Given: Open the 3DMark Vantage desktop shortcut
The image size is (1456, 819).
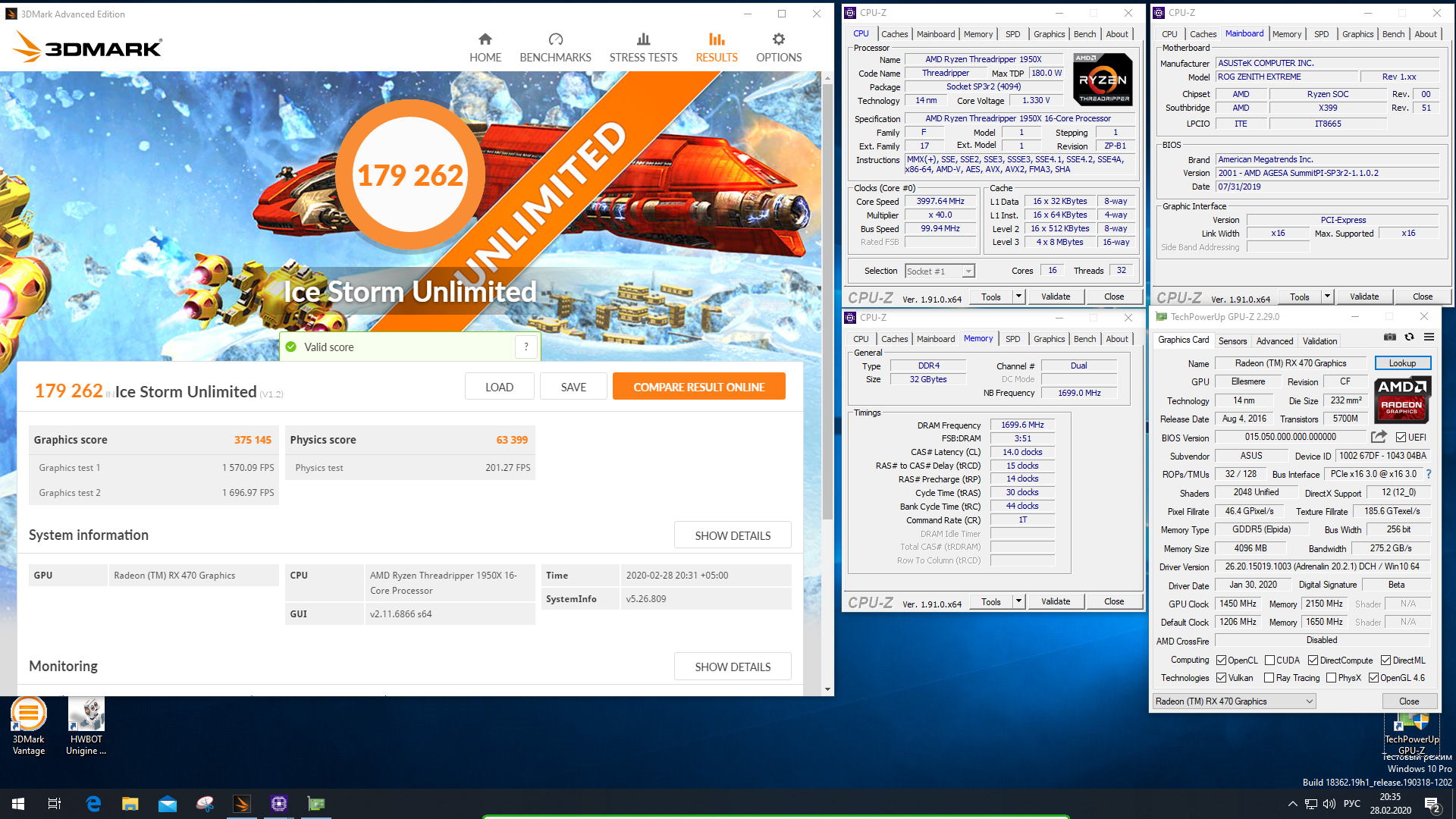Looking at the screenshot, I should 29,726.
